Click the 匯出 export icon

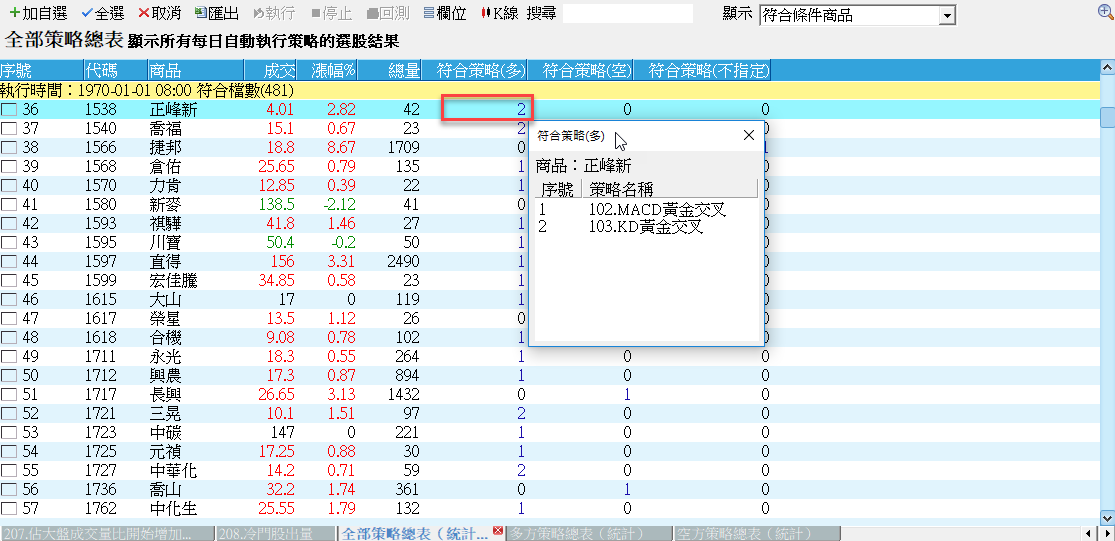pos(201,13)
